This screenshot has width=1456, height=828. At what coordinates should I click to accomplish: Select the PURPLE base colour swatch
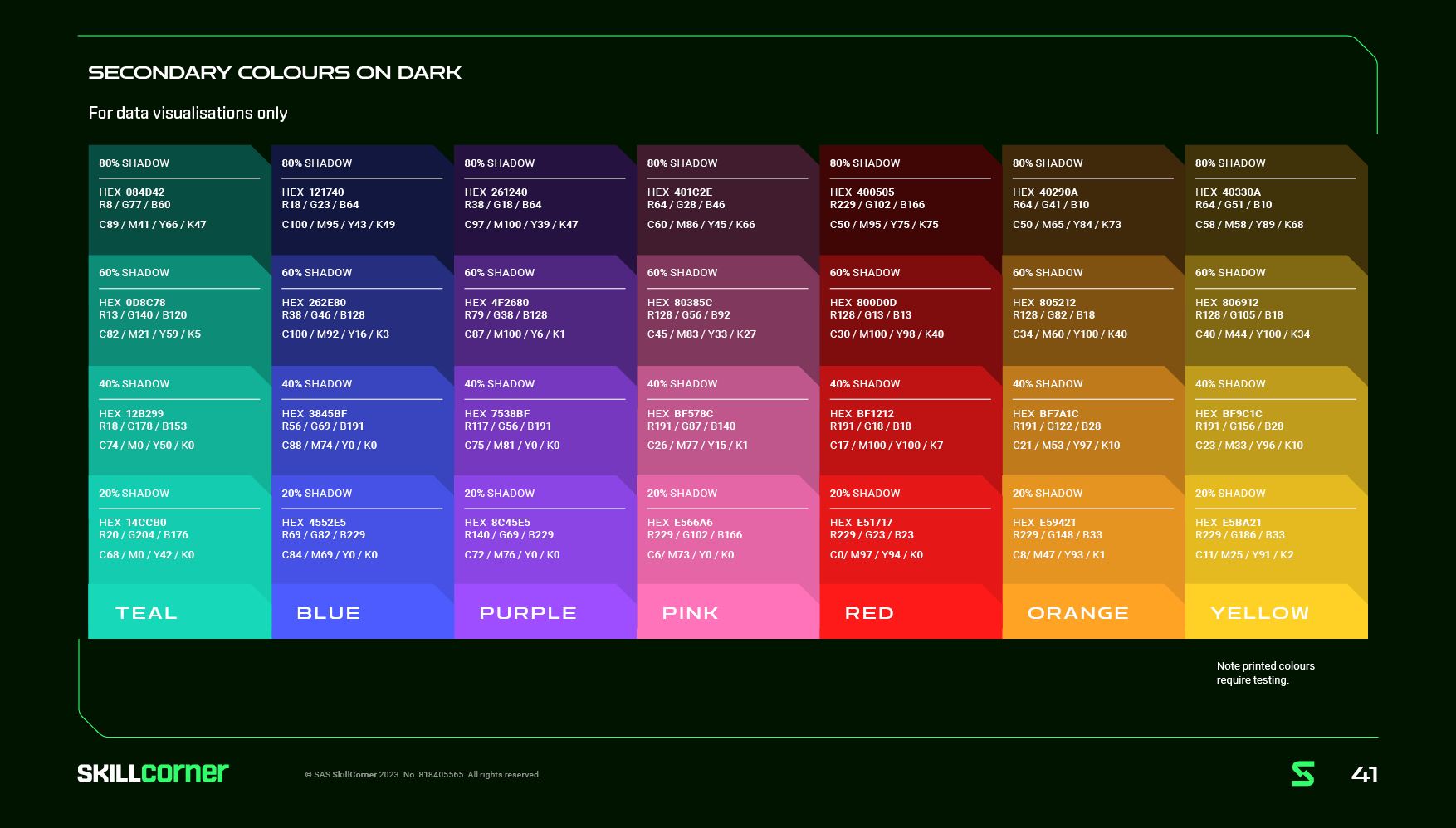[x=545, y=611]
